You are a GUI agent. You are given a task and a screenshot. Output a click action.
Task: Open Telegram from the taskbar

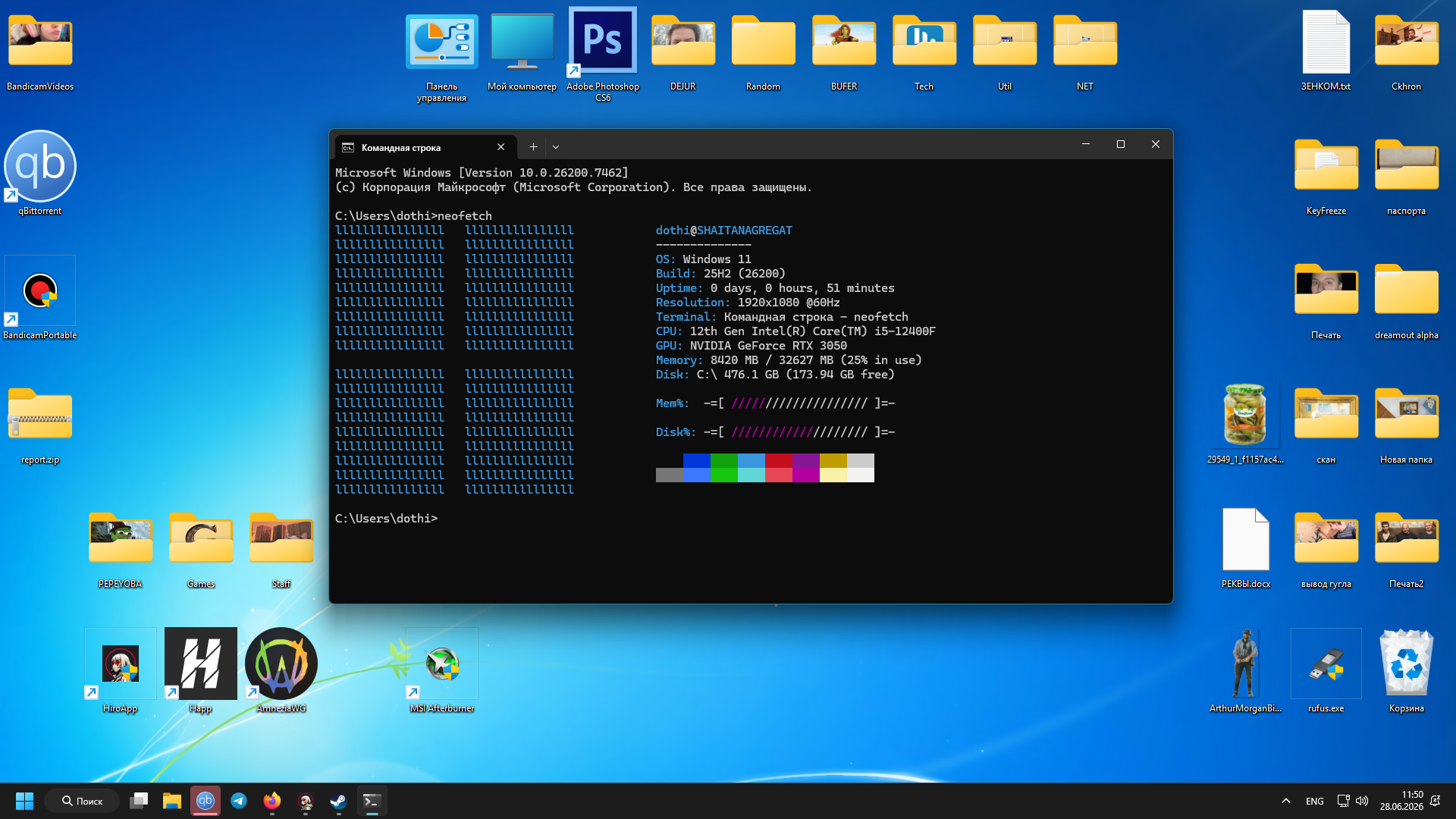click(x=239, y=801)
